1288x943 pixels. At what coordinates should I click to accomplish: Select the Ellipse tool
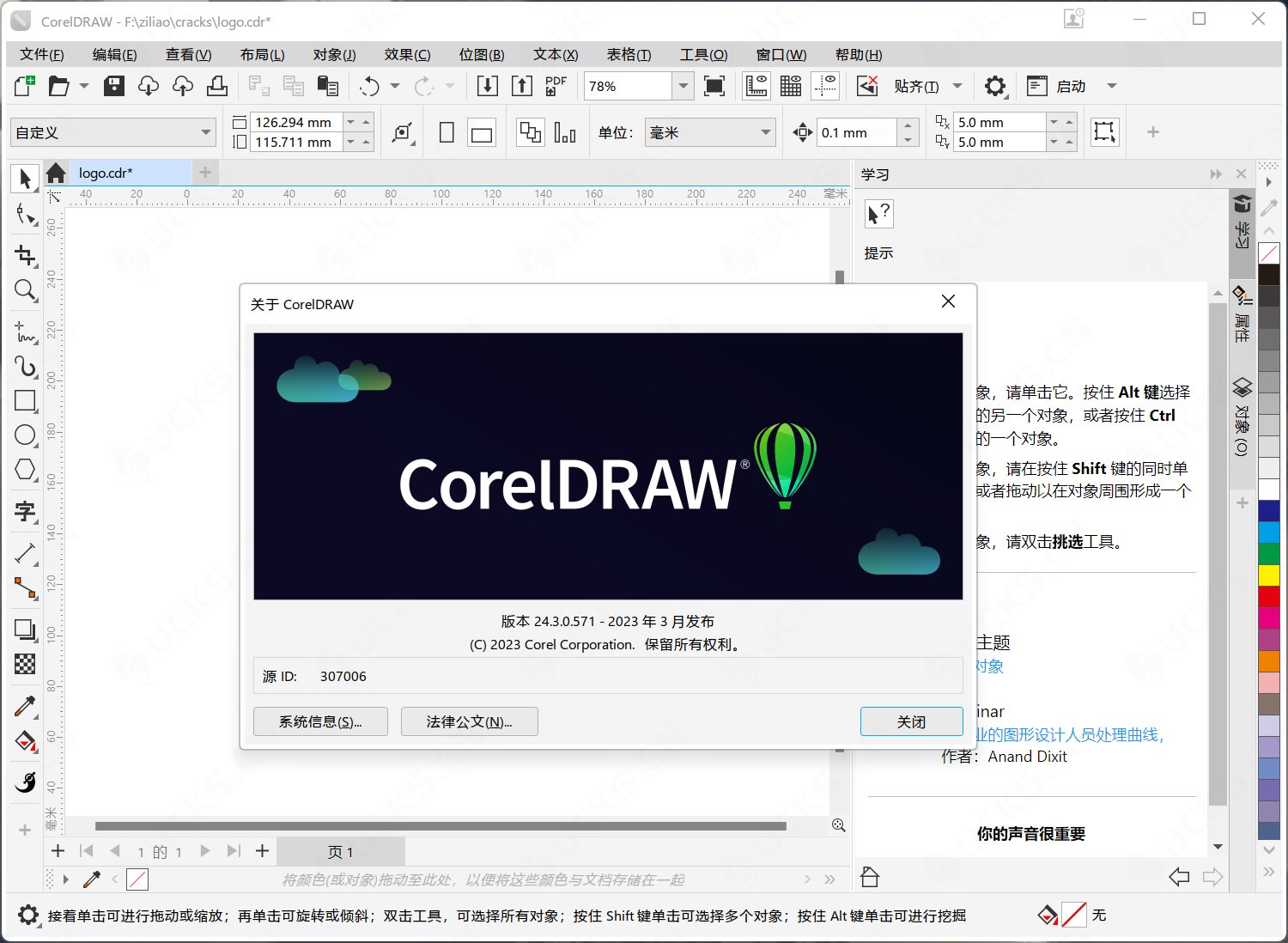pyautogui.click(x=25, y=435)
